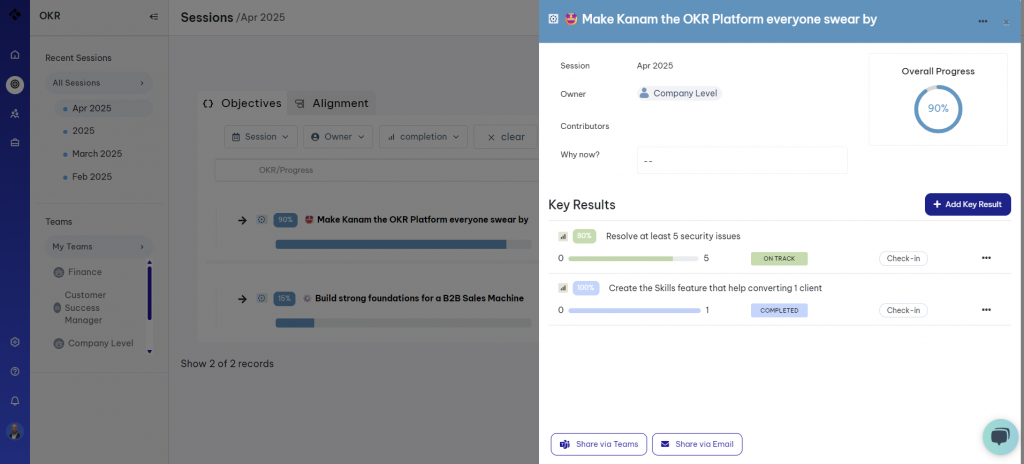Click target icon on Make Kanam row
The image size is (1024, 464).
[x=262, y=220]
